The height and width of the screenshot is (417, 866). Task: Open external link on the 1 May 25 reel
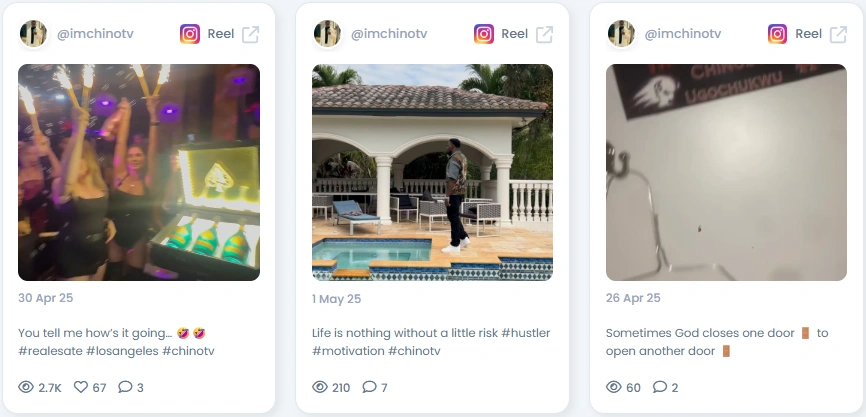[544, 34]
